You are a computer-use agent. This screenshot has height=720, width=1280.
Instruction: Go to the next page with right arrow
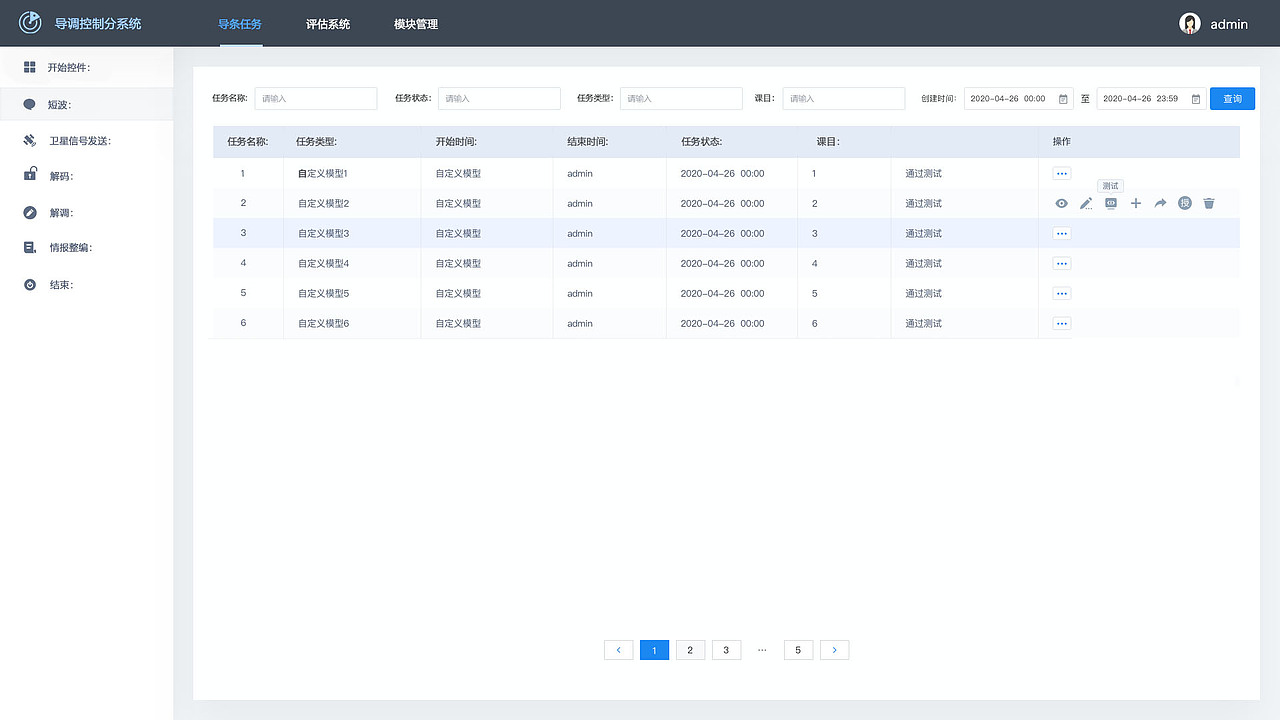(x=834, y=650)
